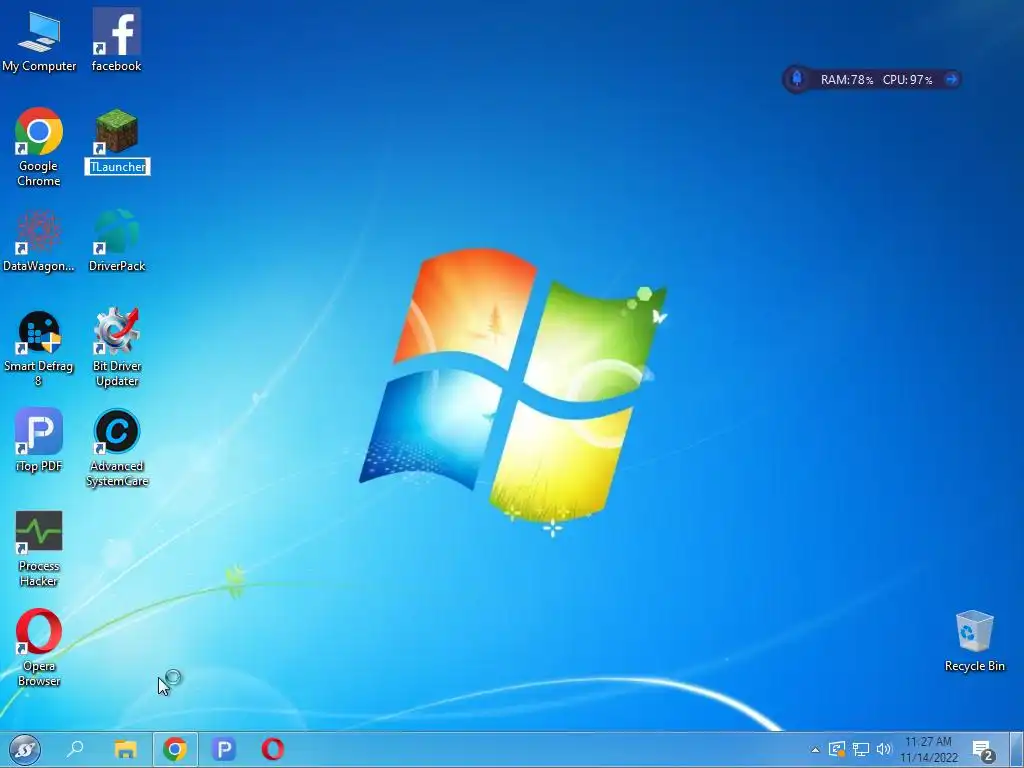Viewport: 1024px width, 768px height.
Task: Select the Advanced SystemCare shortcut
Action: coord(117,448)
